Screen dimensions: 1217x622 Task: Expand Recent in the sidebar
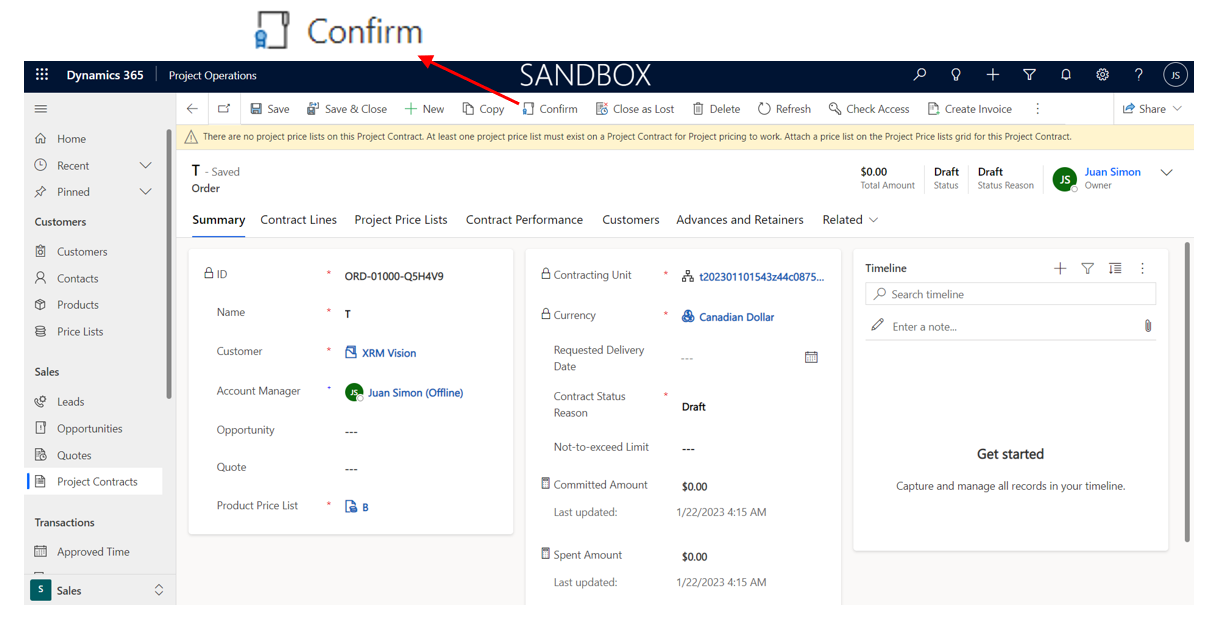coord(145,165)
